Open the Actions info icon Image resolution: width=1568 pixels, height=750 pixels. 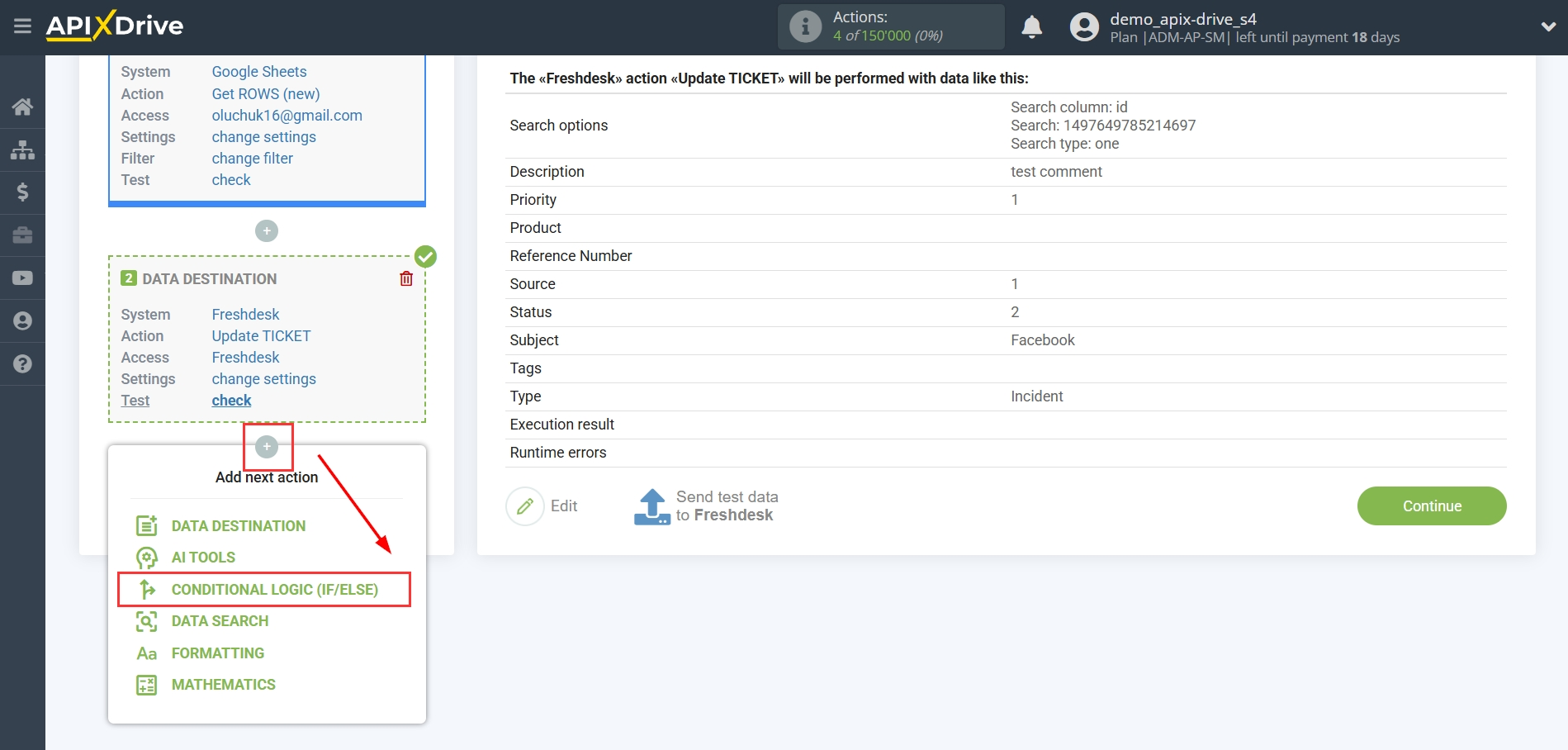click(x=805, y=26)
